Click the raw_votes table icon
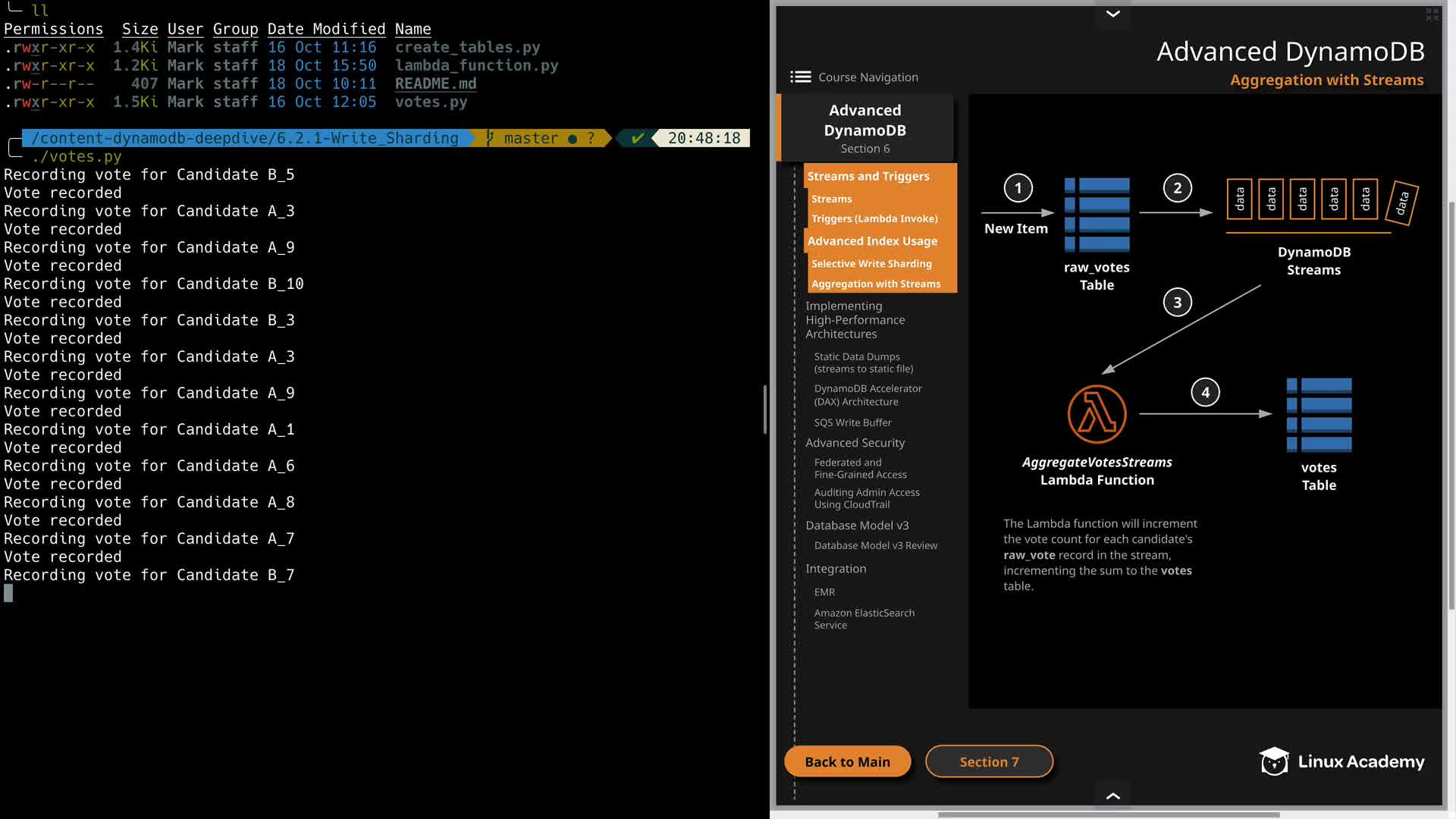 (x=1097, y=215)
